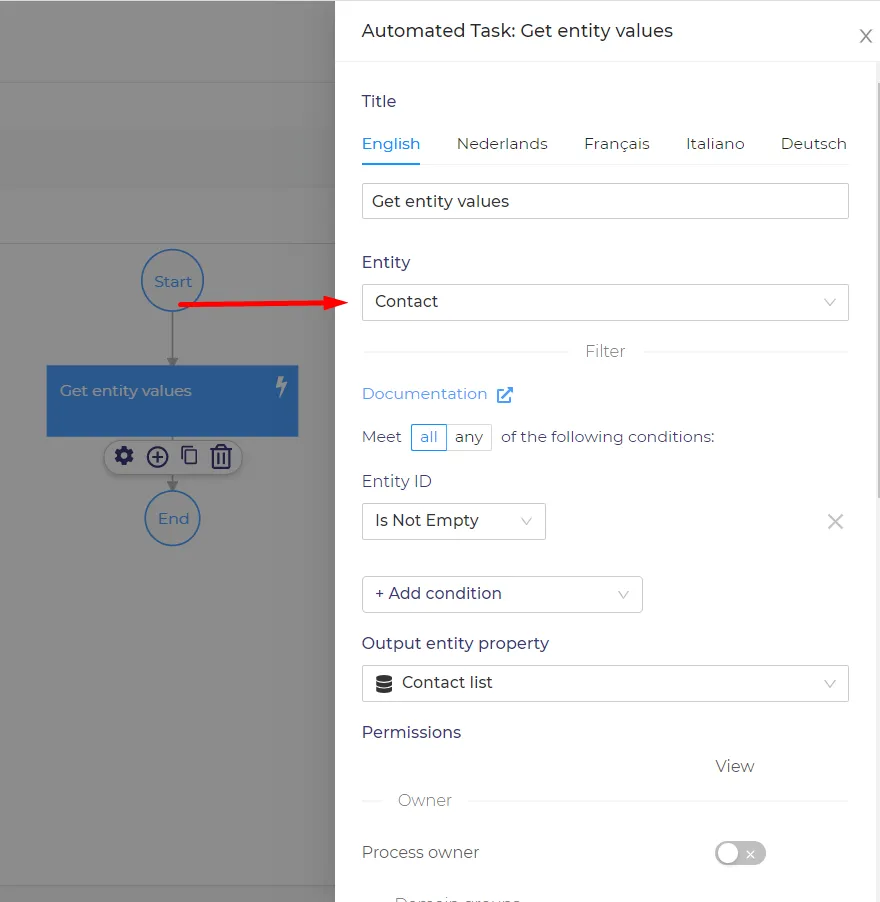This screenshot has width=880, height=902.
Task: Select the 'Get entity values' task block
Action: pos(173,400)
